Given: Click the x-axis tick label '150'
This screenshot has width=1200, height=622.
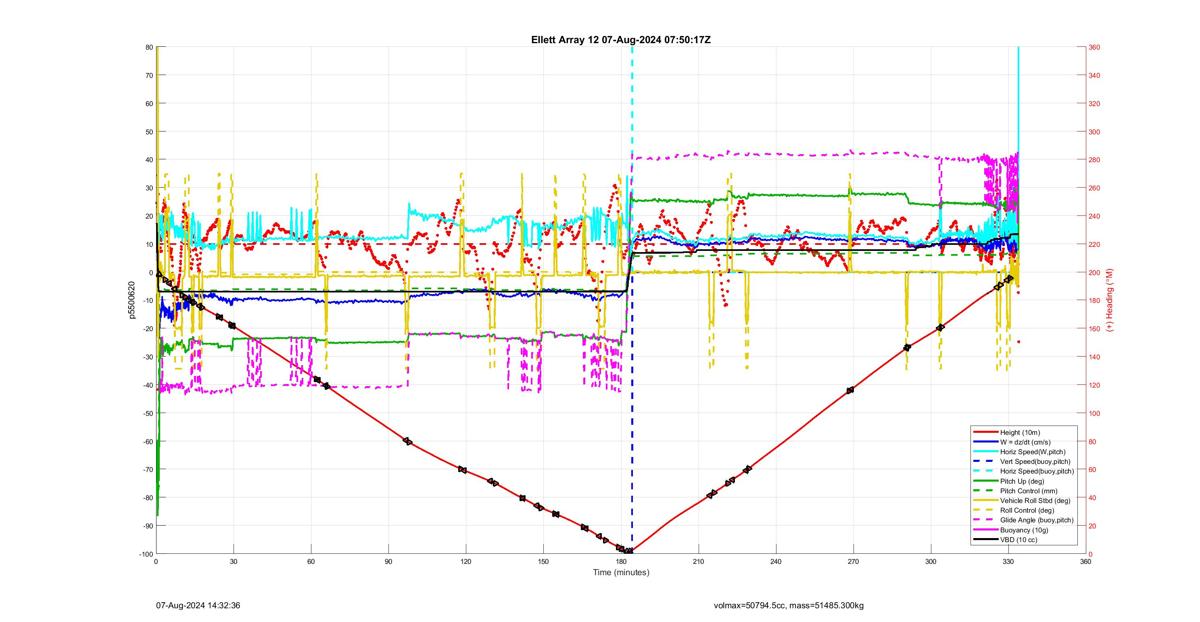Looking at the screenshot, I should [x=543, y=562].
